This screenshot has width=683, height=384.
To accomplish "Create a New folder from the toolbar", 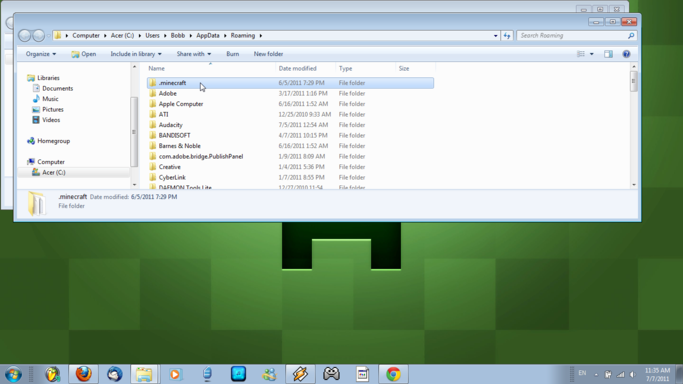I will pos(268,54).
